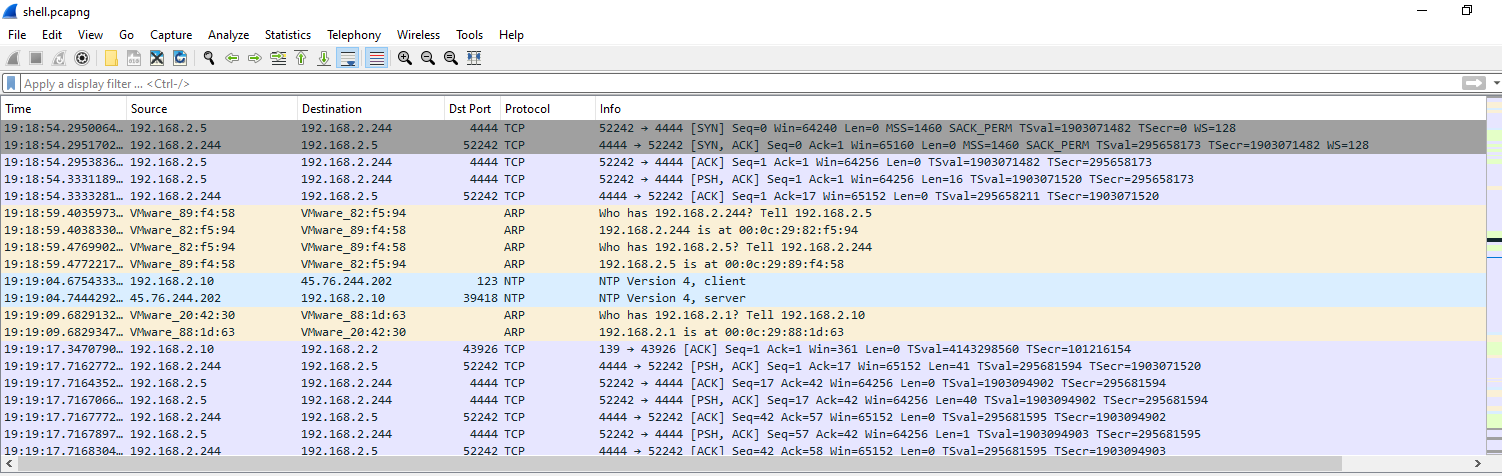This screenshot has width=1502, height=476.
Task: Jump to the last packet
Action: tap(324, 58)
